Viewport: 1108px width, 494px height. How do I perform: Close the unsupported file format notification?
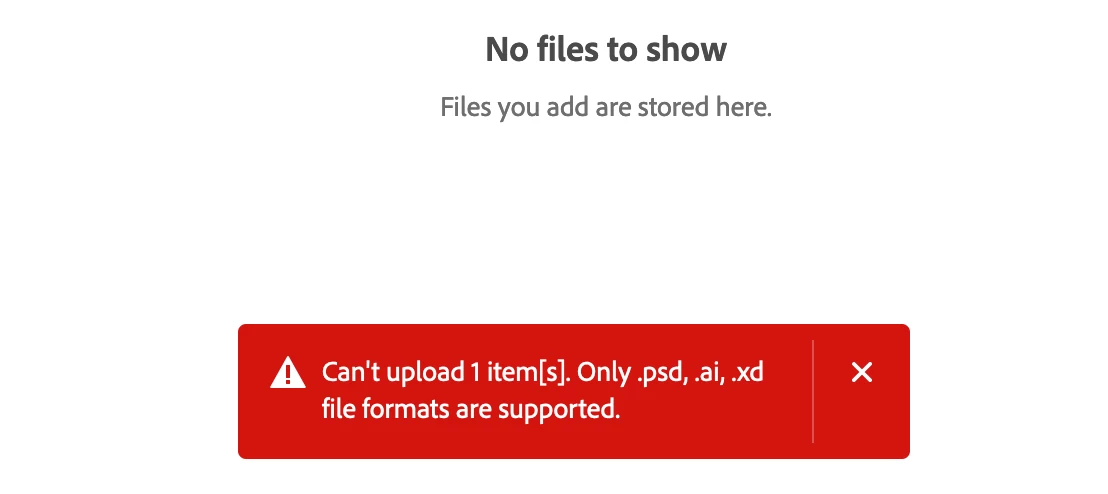pos(861,372)
